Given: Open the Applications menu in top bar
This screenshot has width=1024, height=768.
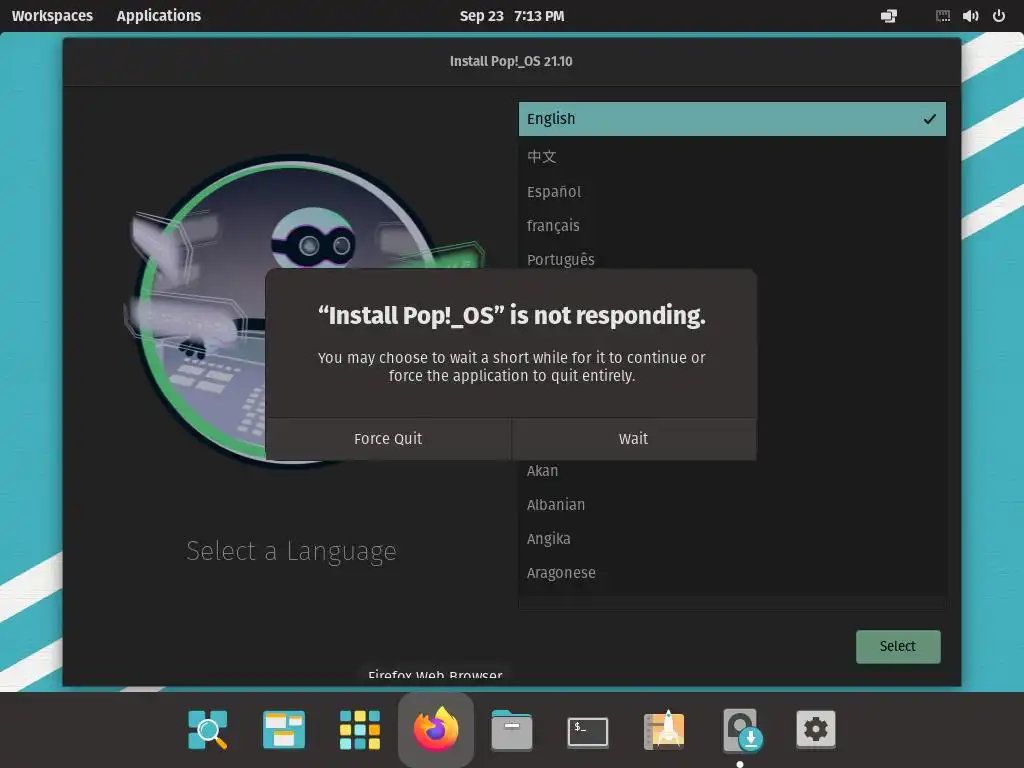Looking at the screenshot, I should tap(159, 16).
